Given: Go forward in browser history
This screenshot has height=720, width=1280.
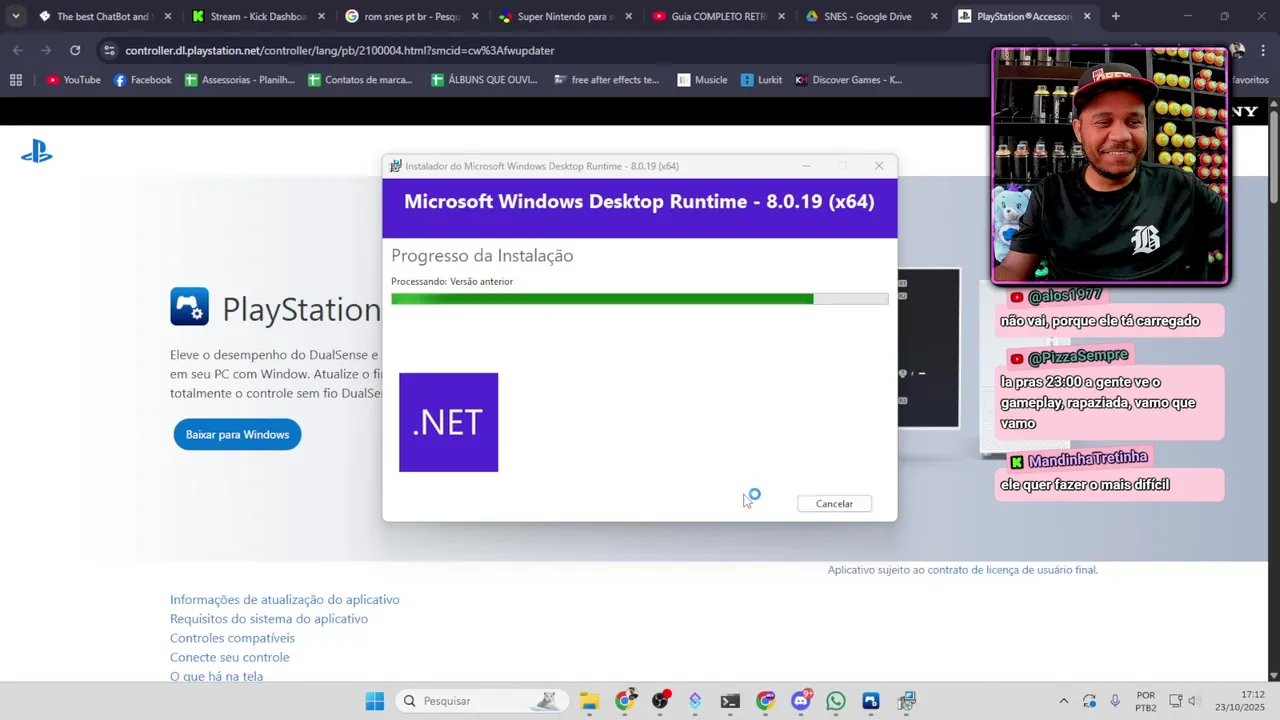Looking at the screenshot, I should 46,50.
